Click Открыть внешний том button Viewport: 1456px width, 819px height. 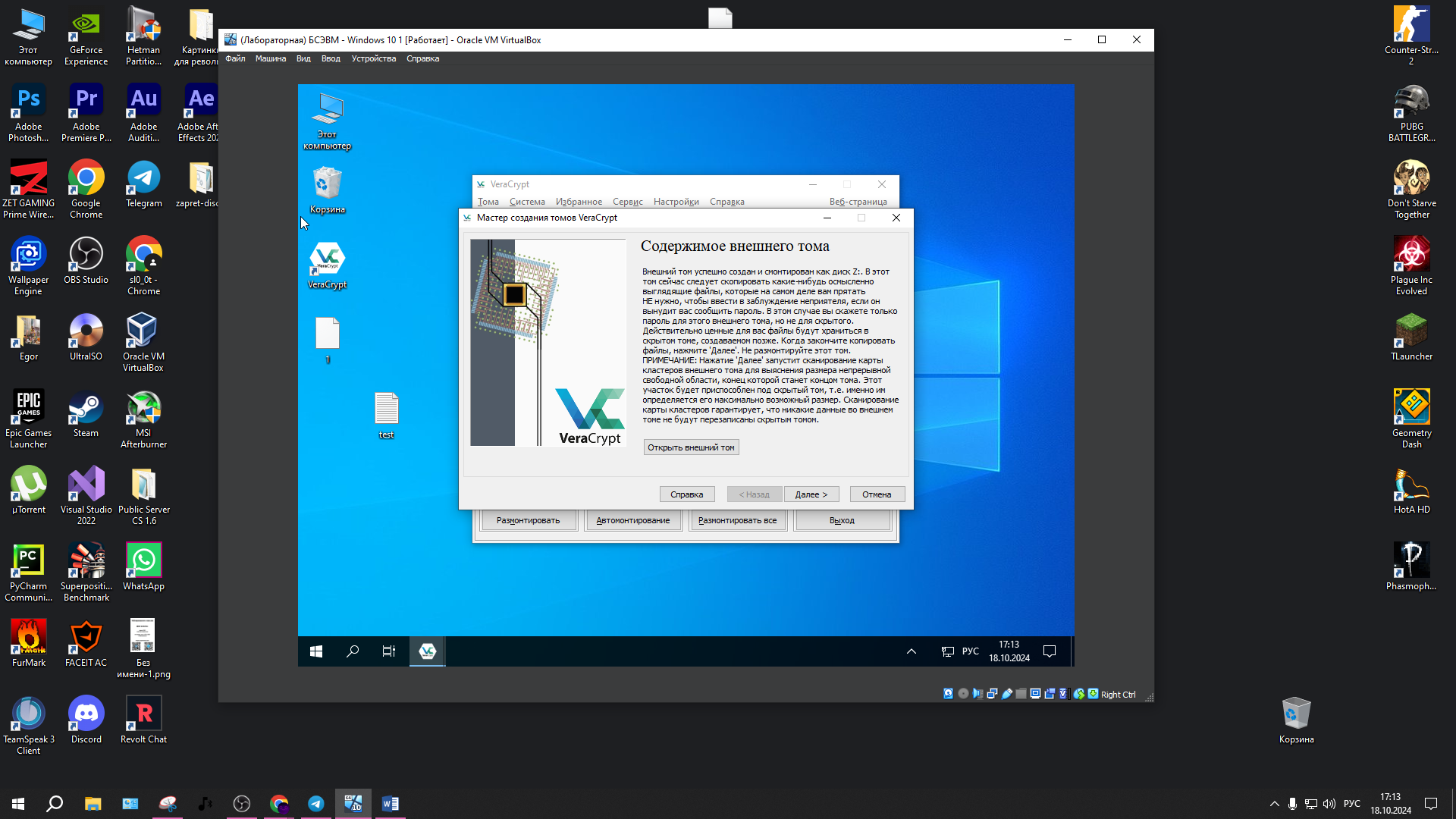(x=691, y=447)
